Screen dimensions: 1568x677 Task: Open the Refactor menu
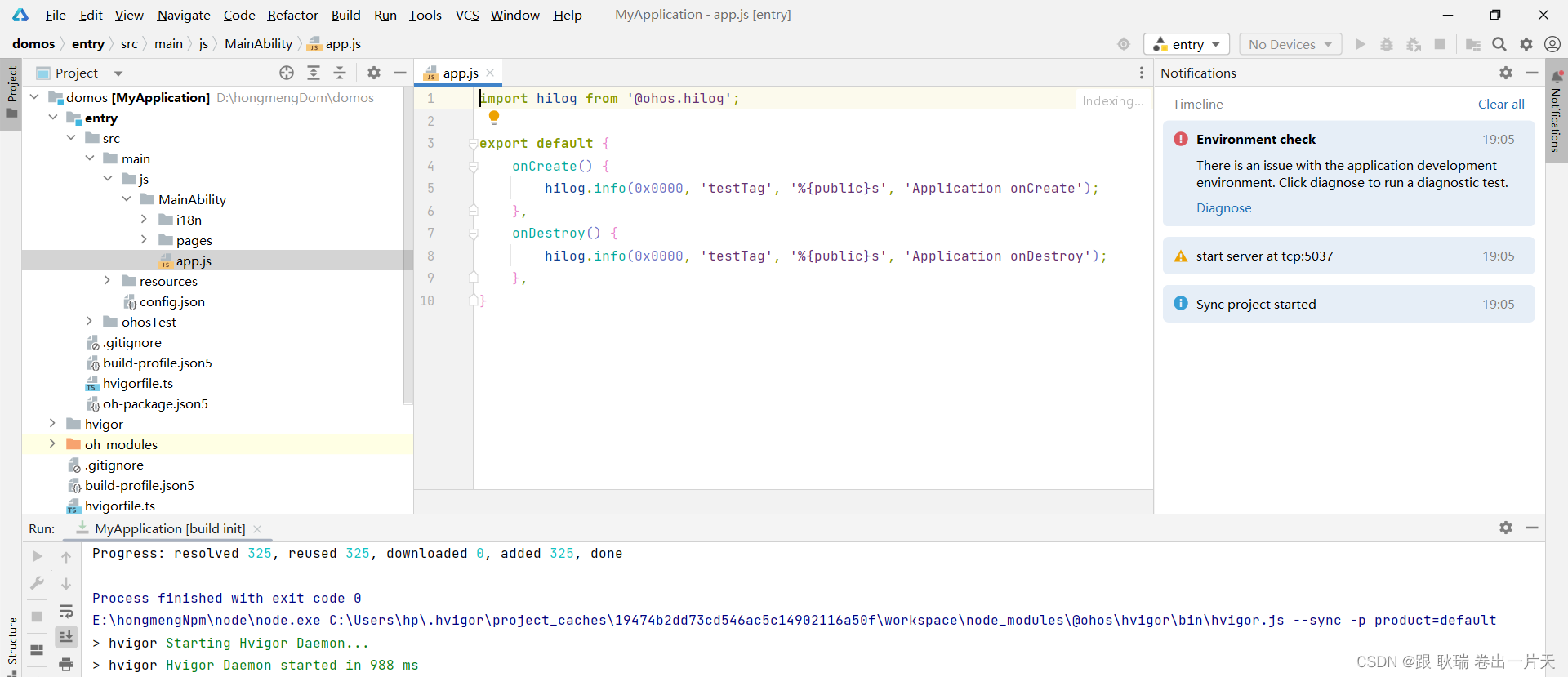point(292,15)
